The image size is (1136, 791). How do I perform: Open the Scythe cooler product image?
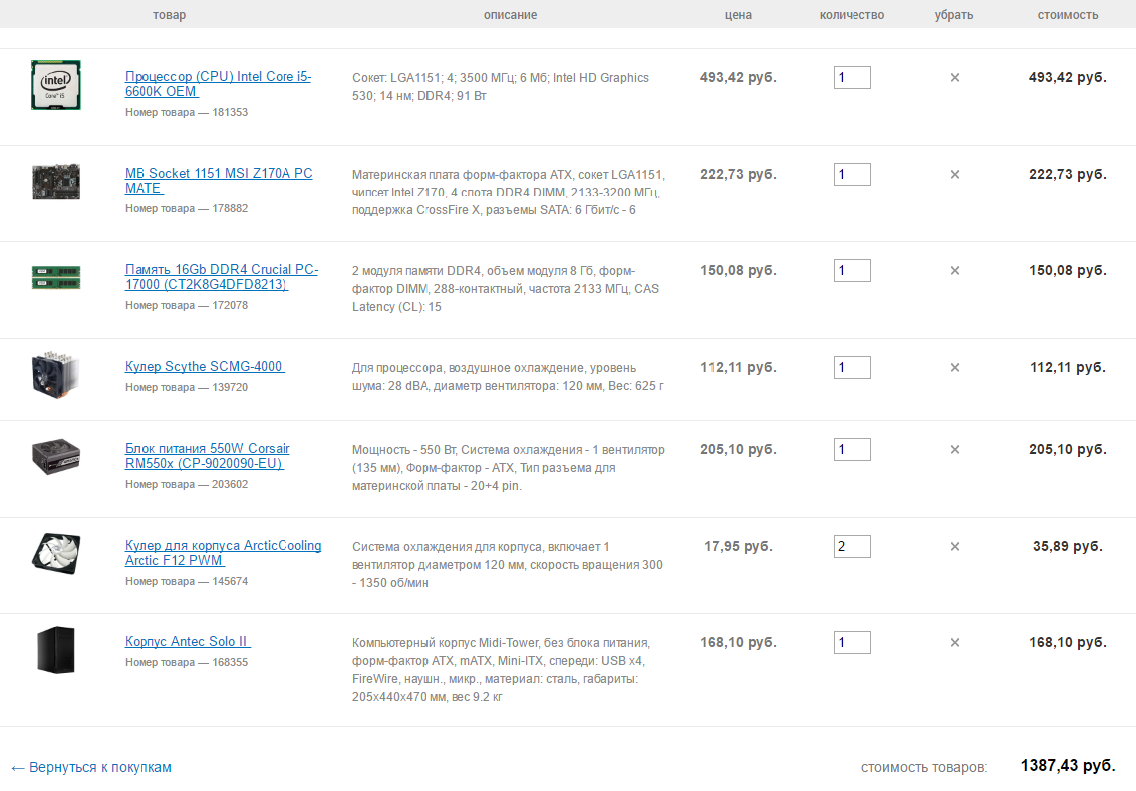[x=56, y=374]
